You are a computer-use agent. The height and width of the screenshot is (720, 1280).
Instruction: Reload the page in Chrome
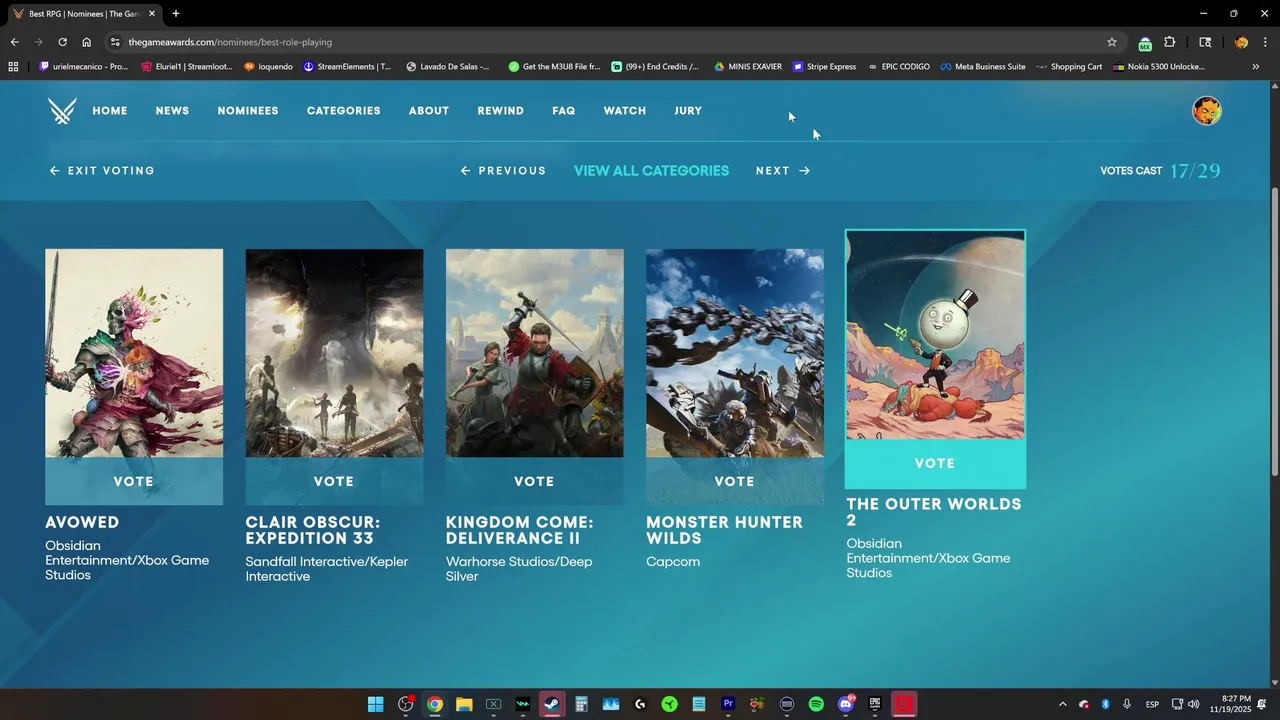pyautogui.click(x=62, y=42)
